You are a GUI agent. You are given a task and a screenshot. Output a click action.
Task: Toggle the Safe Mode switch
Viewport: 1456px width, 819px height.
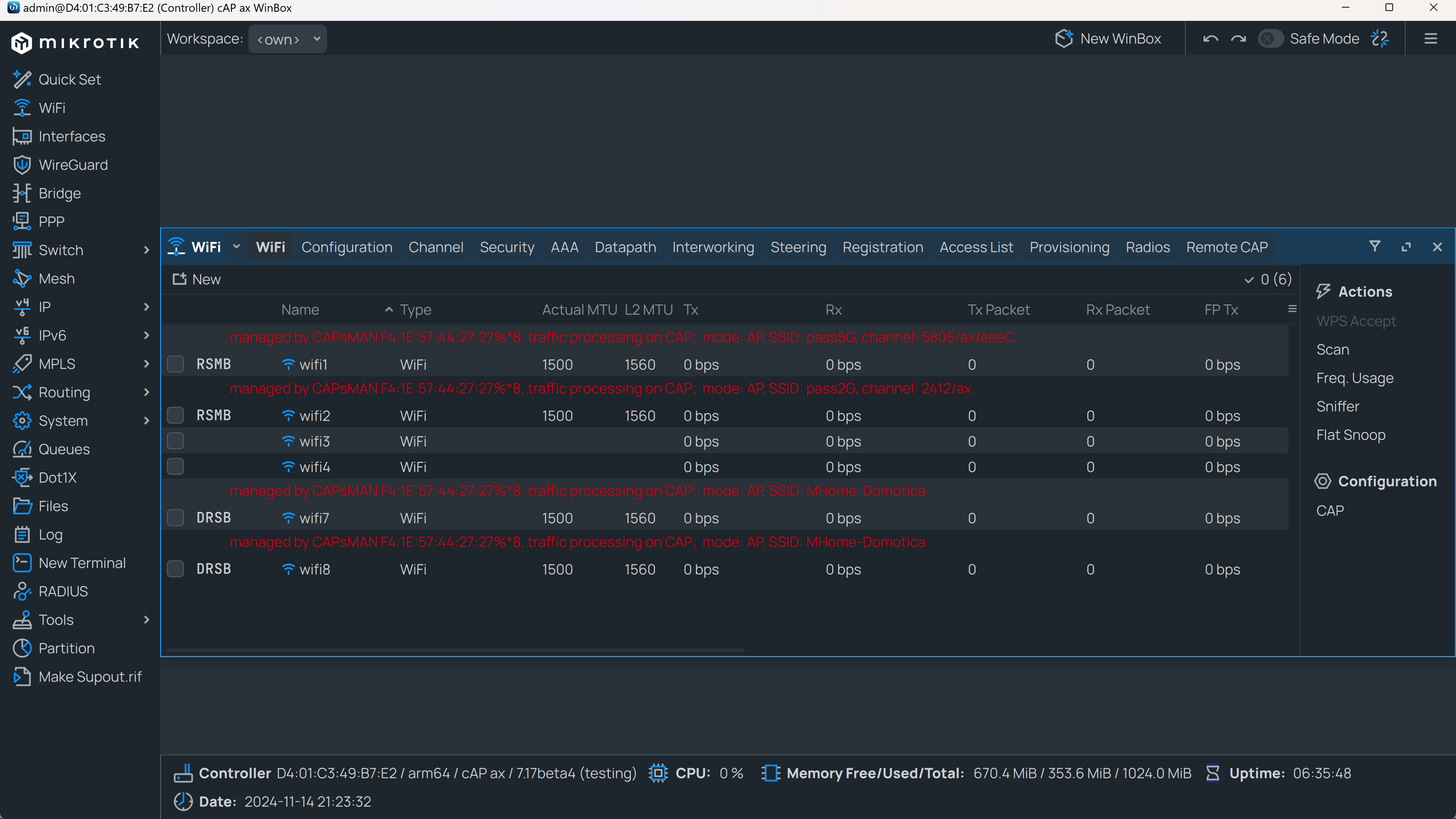point(1271,38)
